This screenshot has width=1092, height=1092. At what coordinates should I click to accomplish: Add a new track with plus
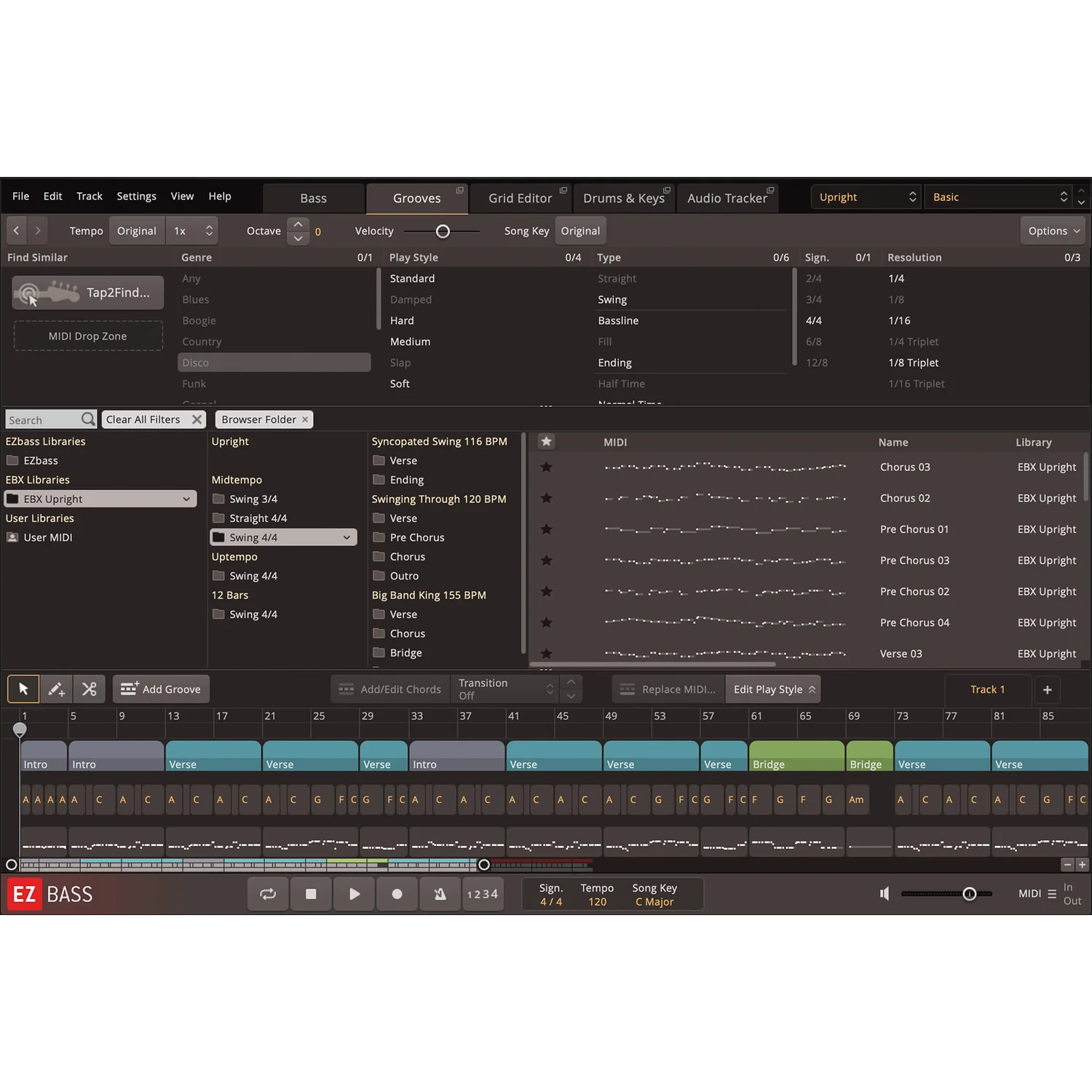pyautogui.click(x=1048, y=689)
